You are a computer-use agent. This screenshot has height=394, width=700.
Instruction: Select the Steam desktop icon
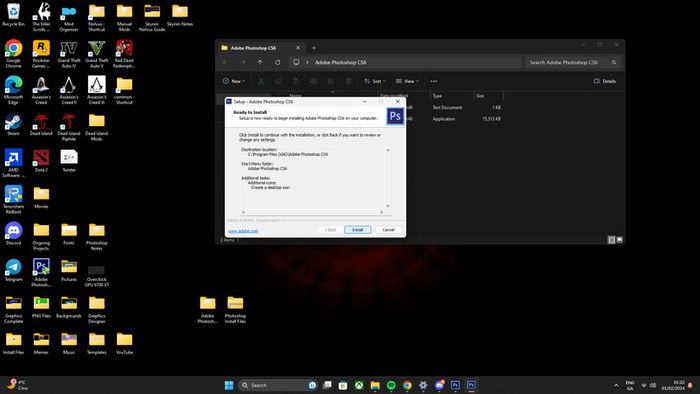(13, 124)
